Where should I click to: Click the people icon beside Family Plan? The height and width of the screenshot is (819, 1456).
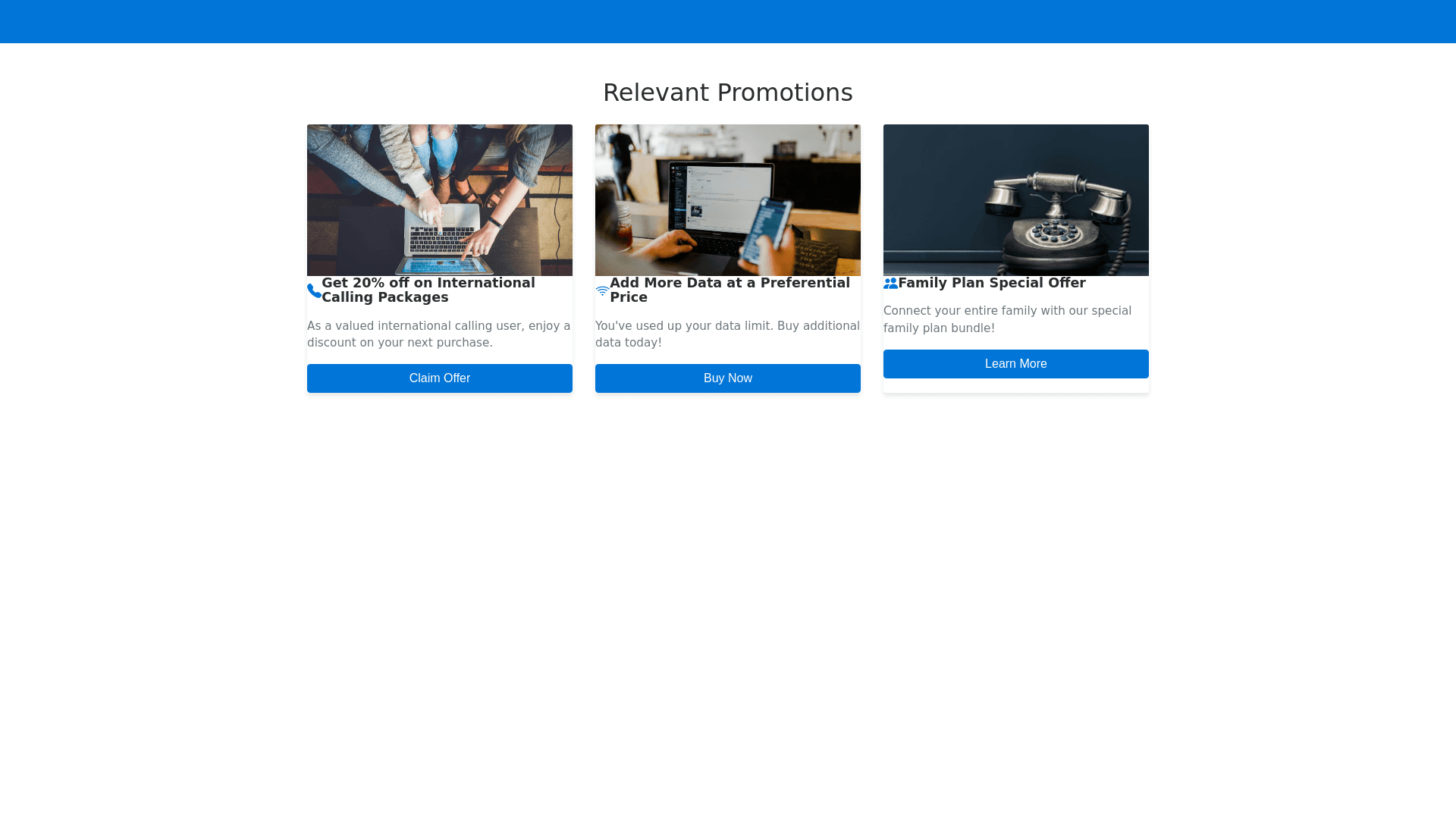click(x=890, y=283)
